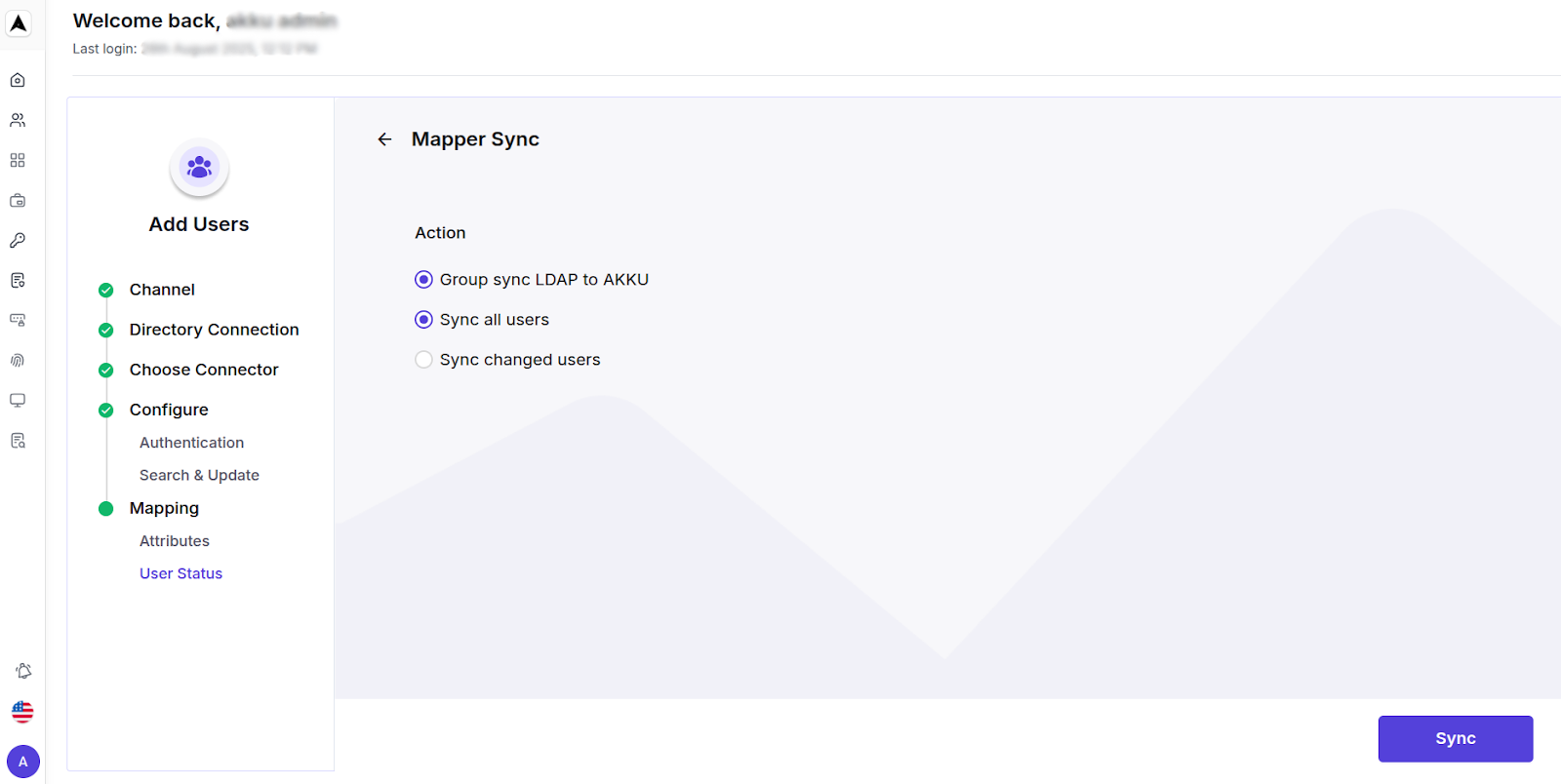1561x784 pixels.
Task: Go to the Directory Connection step
Action: point(214,330)
